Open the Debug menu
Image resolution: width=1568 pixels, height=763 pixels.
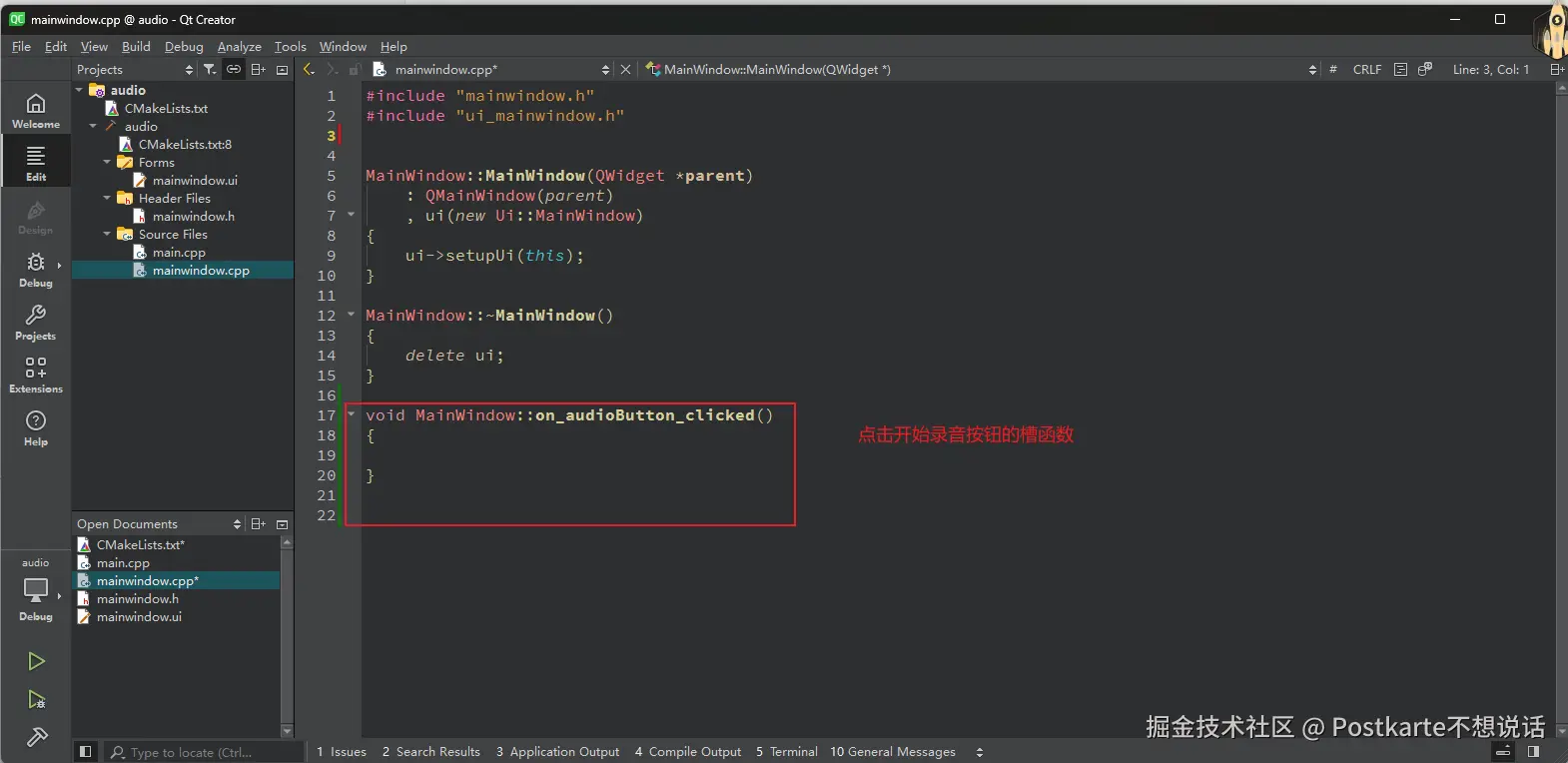coord(184,46)
